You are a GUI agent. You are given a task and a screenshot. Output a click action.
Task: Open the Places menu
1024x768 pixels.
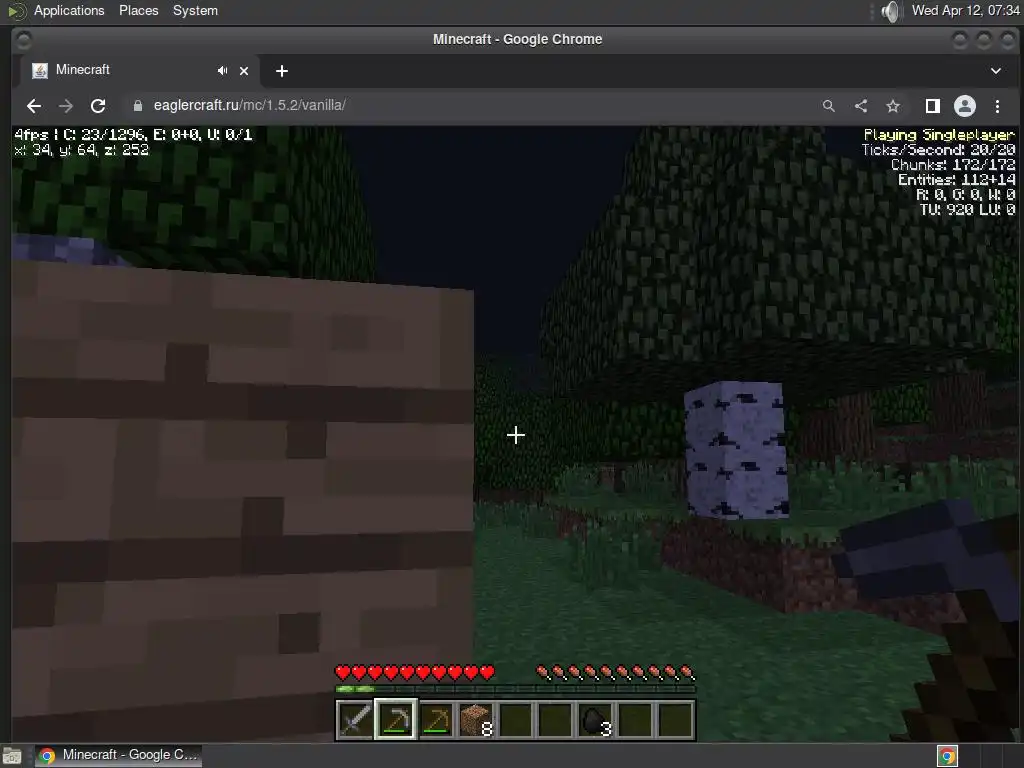(138, 10)
